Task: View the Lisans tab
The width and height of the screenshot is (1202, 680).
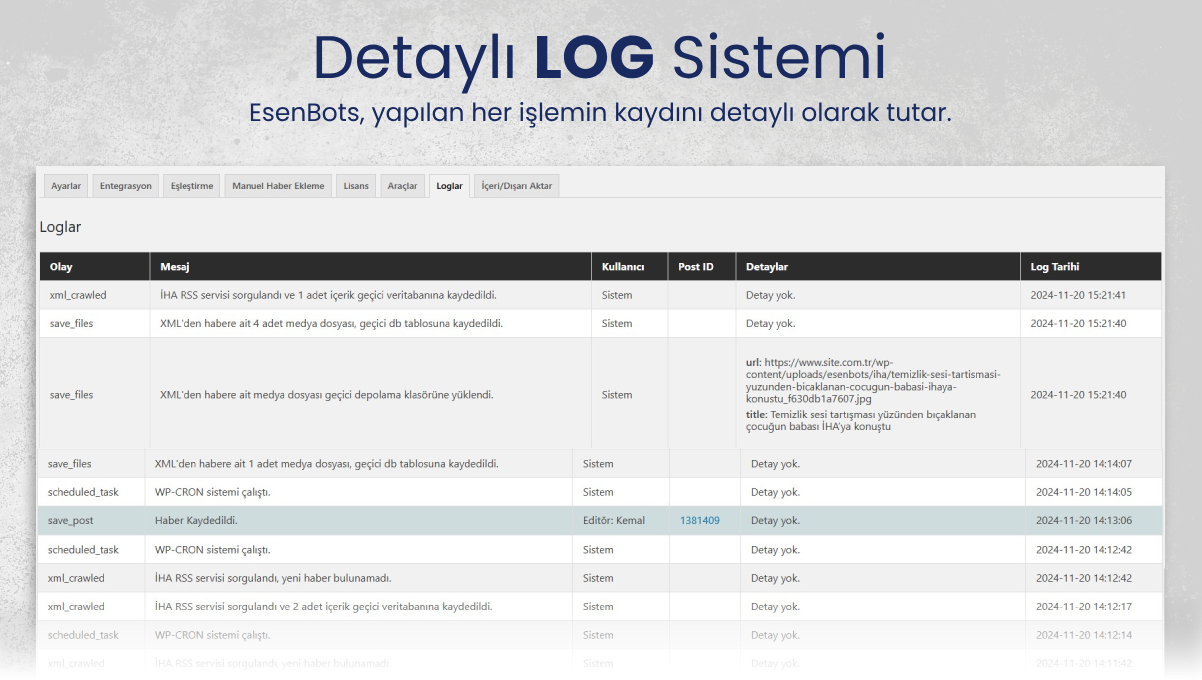Action: tap(355, 185)
